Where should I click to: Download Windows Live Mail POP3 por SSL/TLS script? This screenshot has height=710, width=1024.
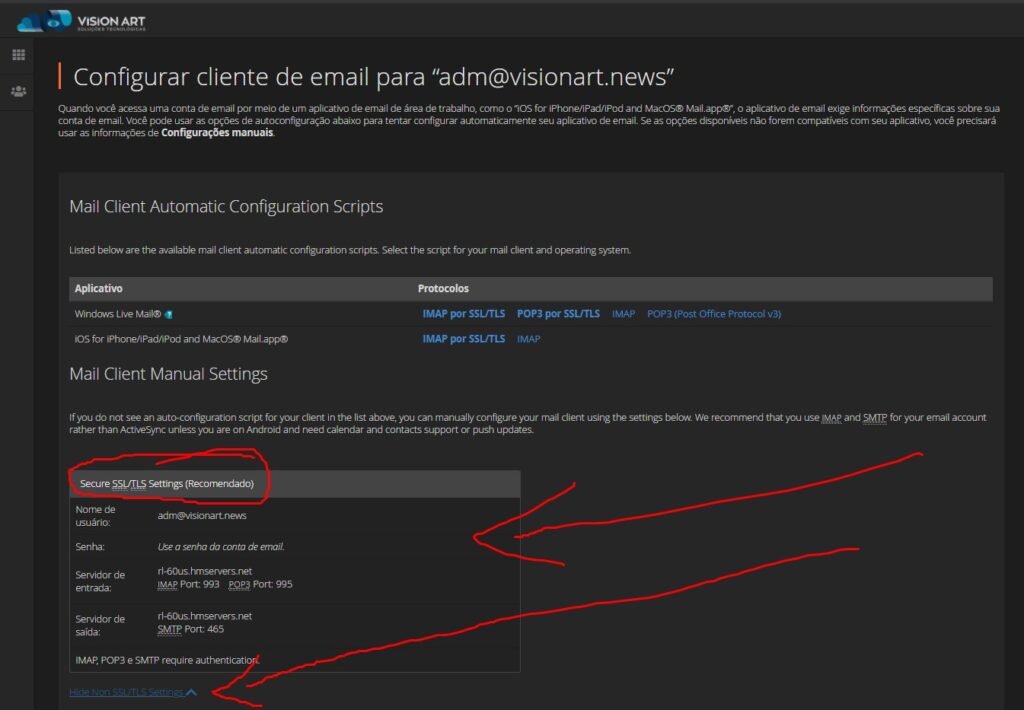(558, 314)
